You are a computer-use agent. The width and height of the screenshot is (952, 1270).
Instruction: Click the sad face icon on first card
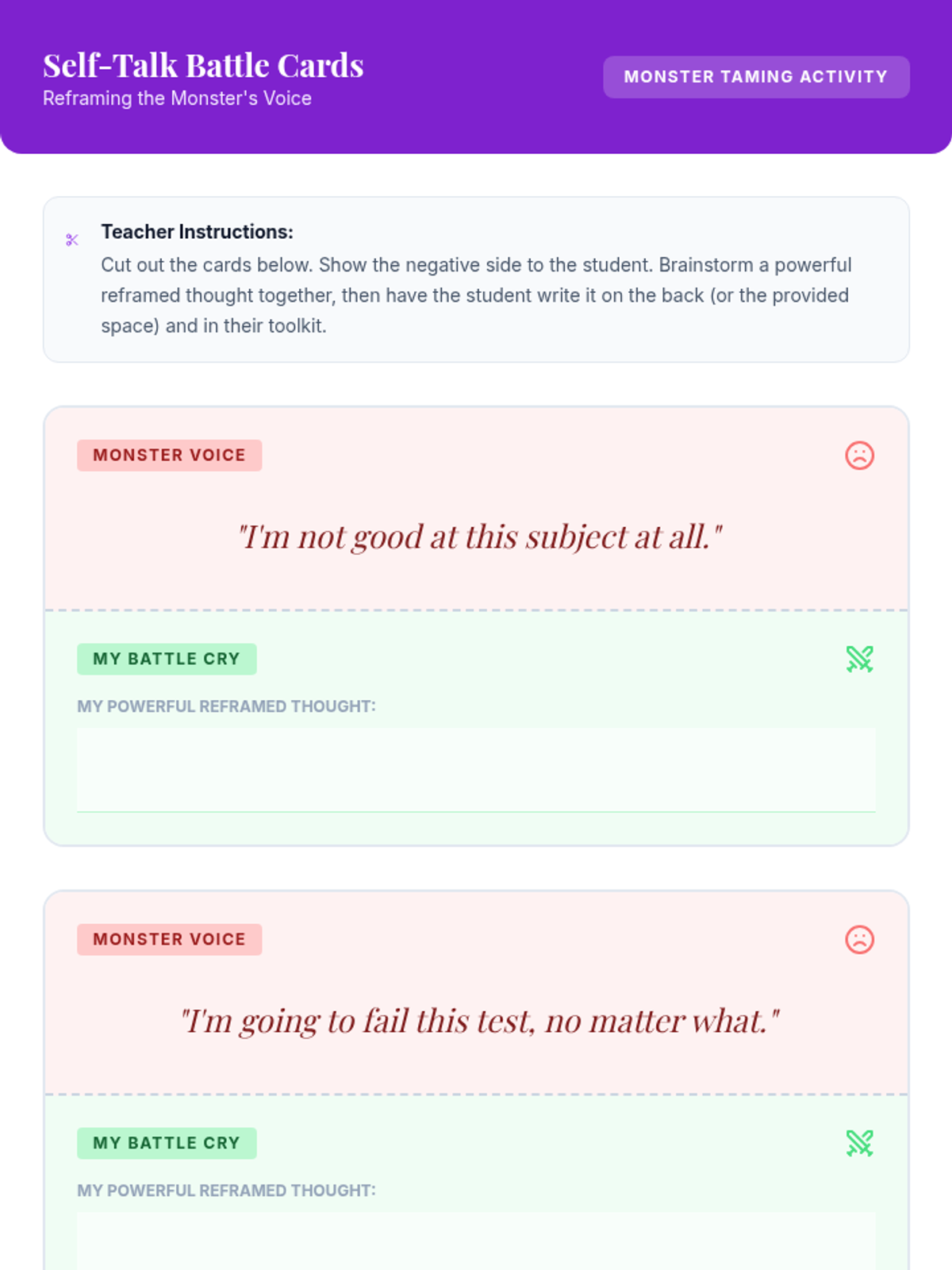tap(859, 456)
